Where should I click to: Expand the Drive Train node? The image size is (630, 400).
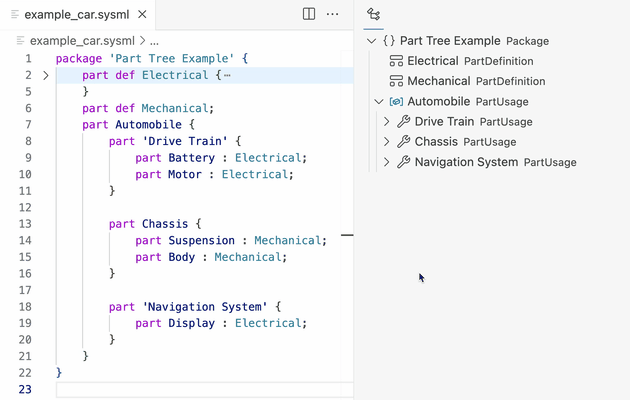387,122
